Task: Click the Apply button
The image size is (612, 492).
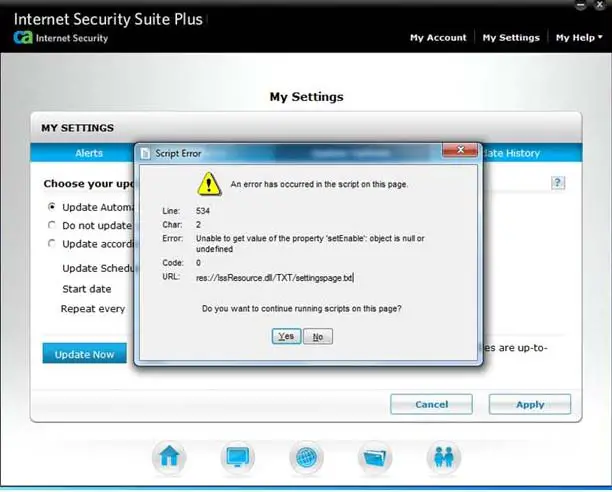Action: [x=530, y=404]
